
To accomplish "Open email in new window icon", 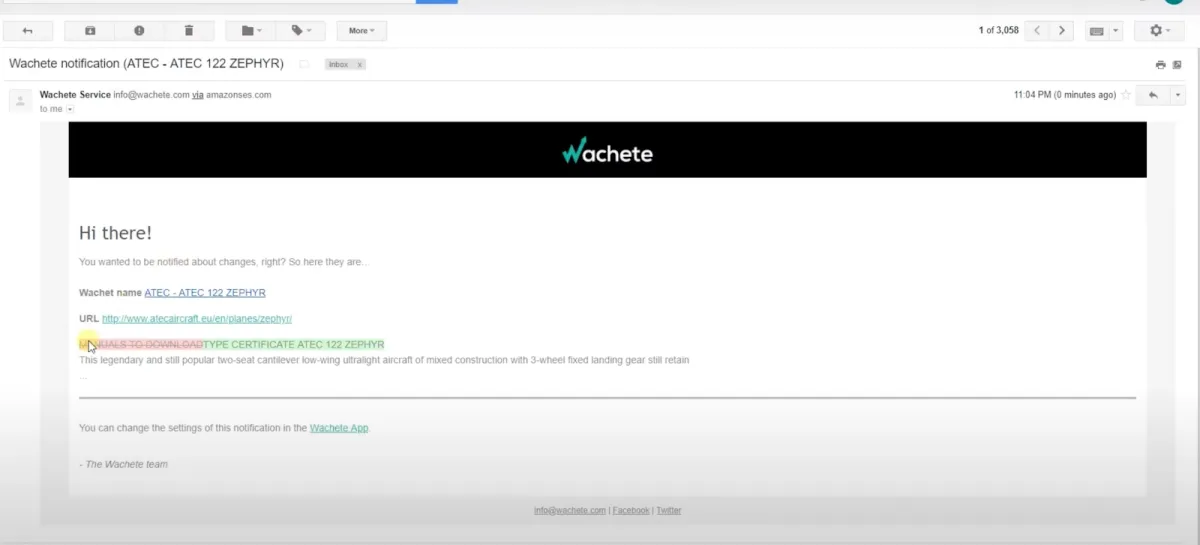I will click(x=1177, y=64).
